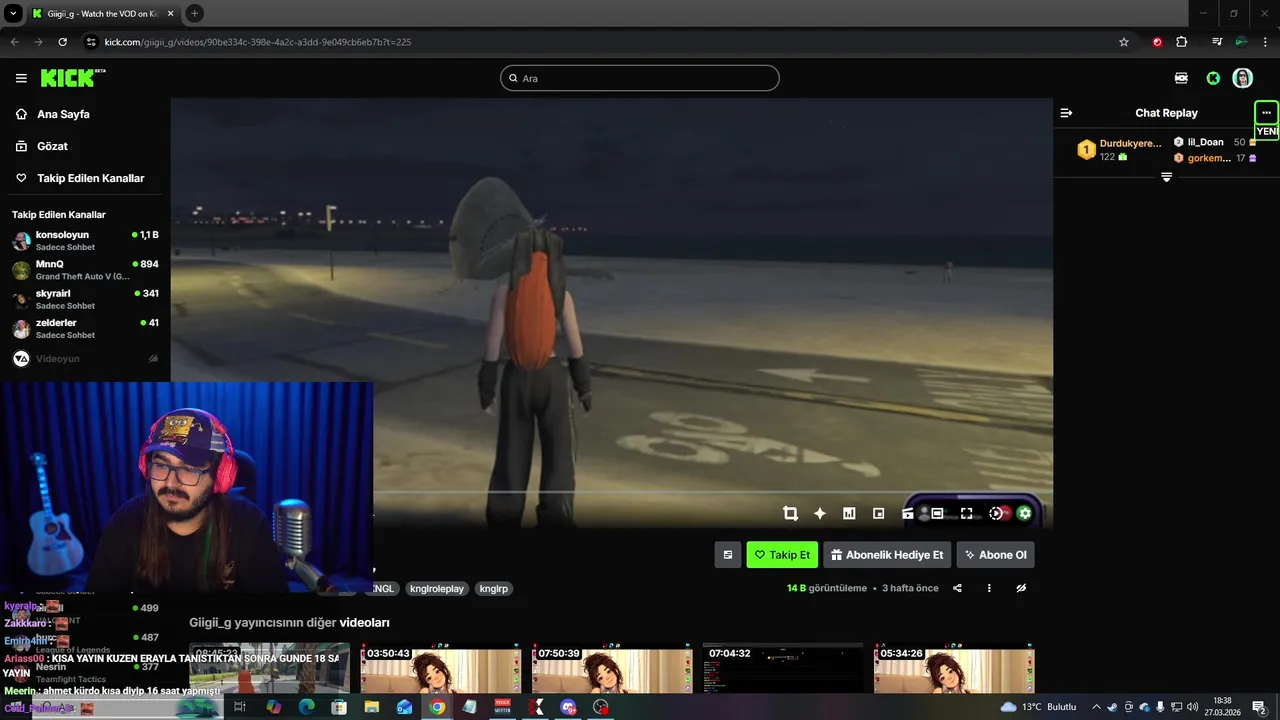Viewport: 1280px width, 720px height.
Task: Click the Ara search field
Action: [x=640, y=78]
